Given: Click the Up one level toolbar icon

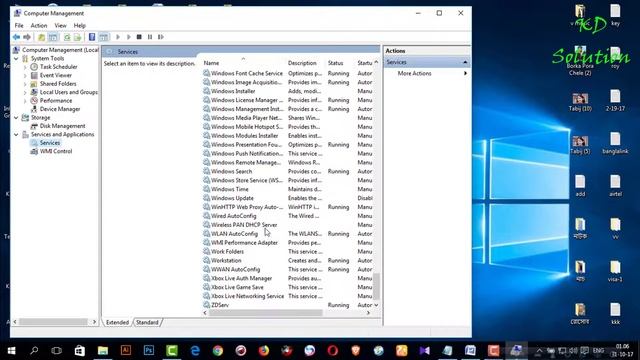Looking at the screenshot, I should click(41, 37).
